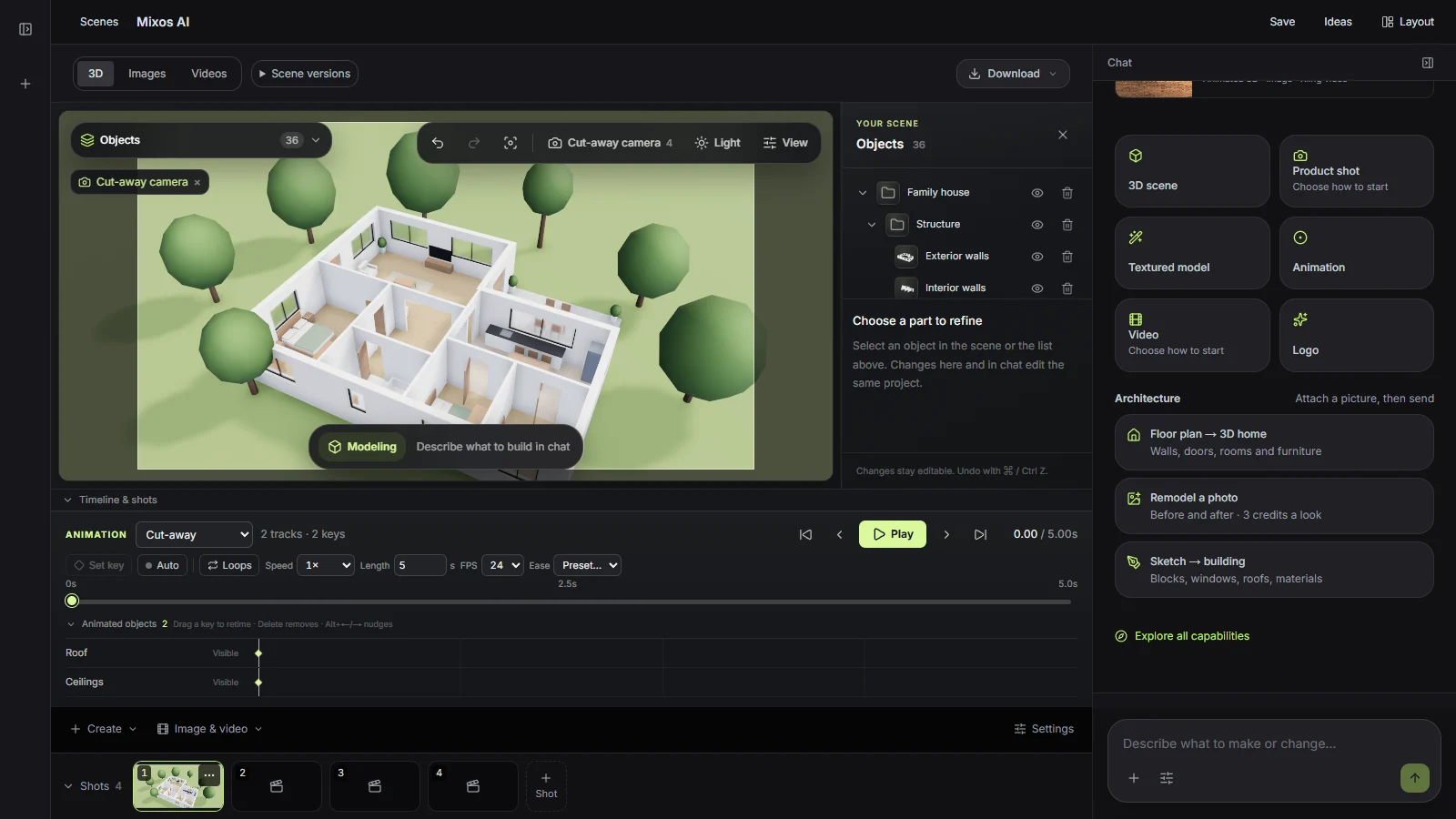Send the chat message
1456x819 pixels.
(1414, 778)
